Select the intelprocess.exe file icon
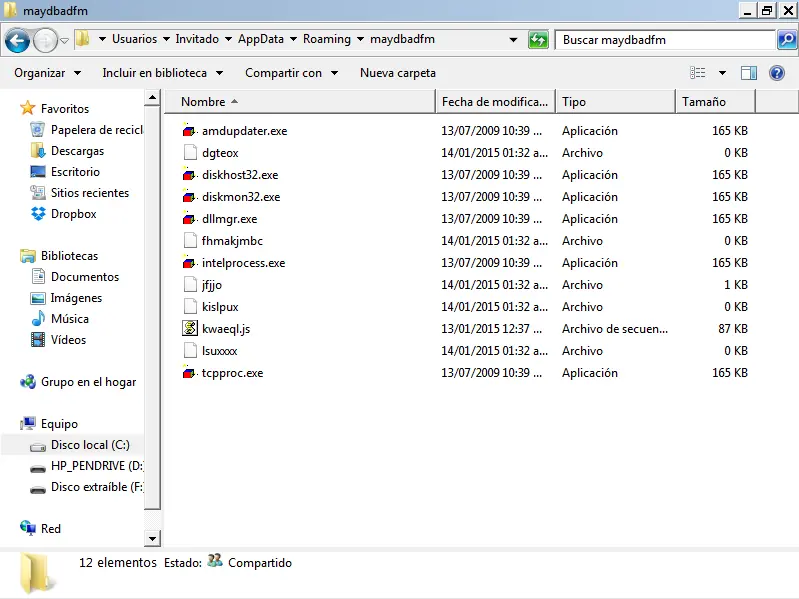 click(189, 262)
